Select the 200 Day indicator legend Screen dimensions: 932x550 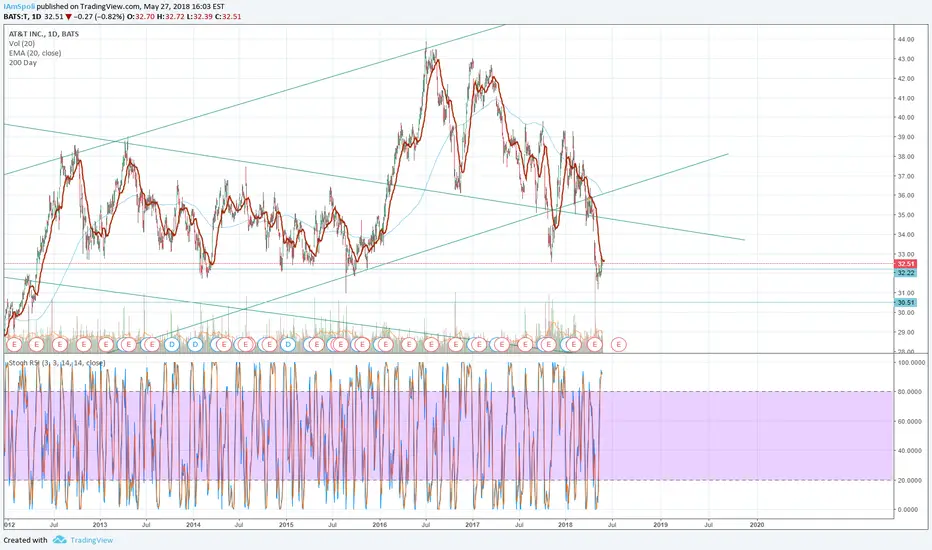[x=23, y=62]
